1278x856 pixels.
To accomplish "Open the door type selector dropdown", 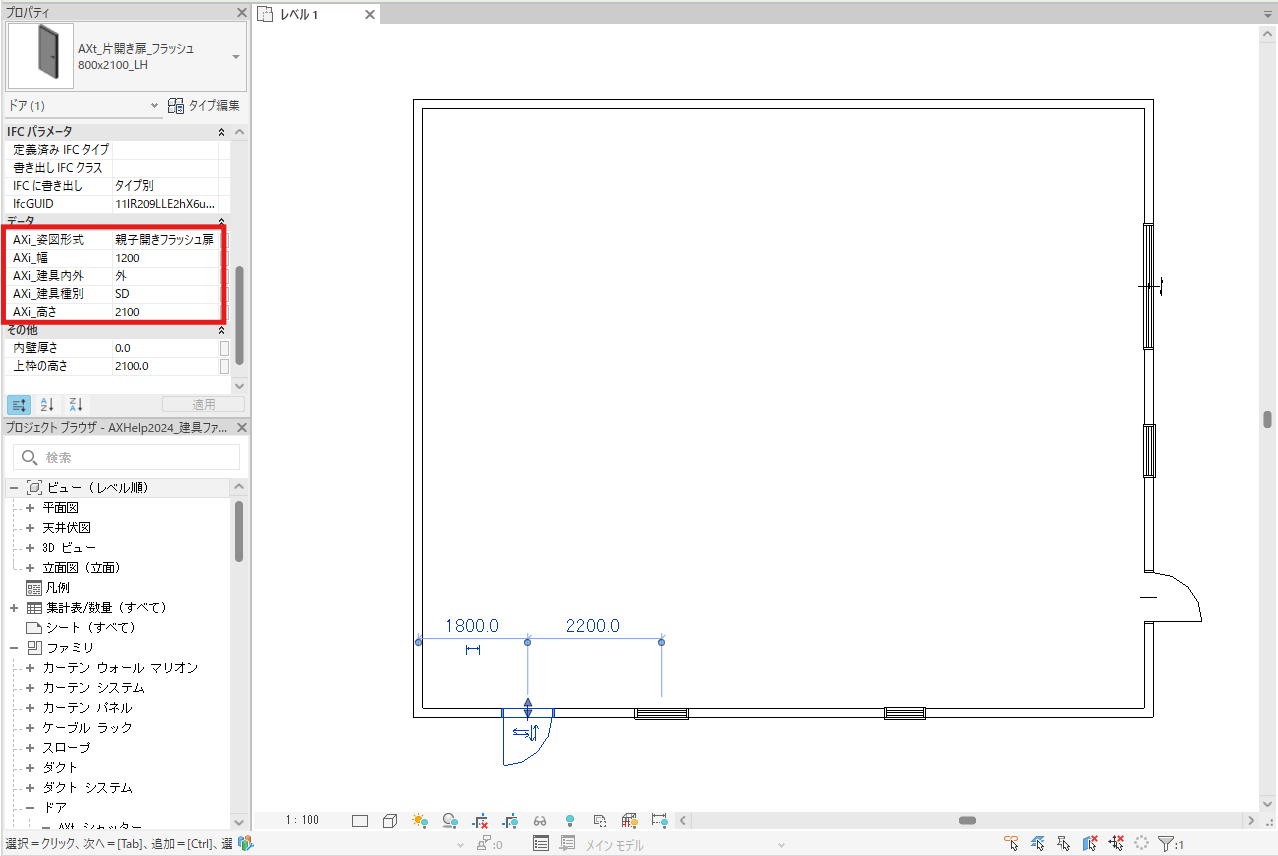I will (x=236, y=57).
